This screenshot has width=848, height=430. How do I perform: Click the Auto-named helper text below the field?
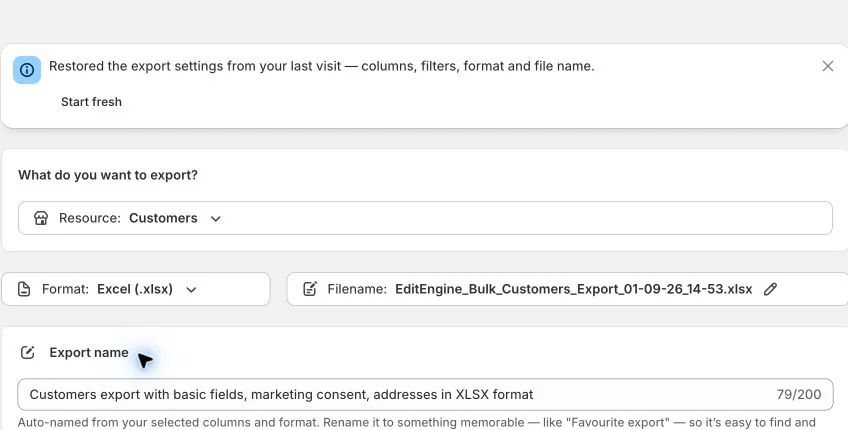416,422
